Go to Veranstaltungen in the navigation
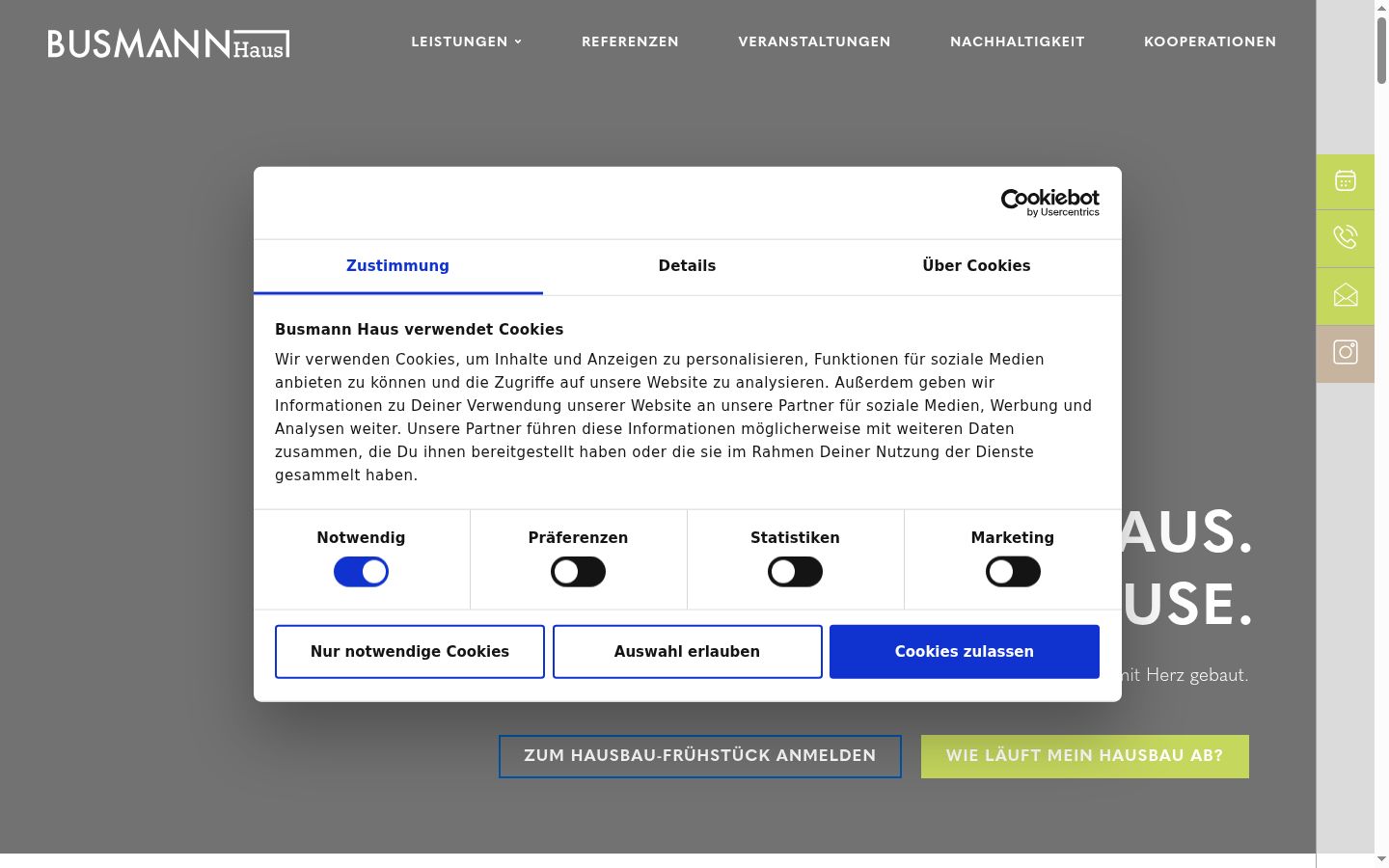The width and height of the screenshot is (1389, 868). click(814, 41)
